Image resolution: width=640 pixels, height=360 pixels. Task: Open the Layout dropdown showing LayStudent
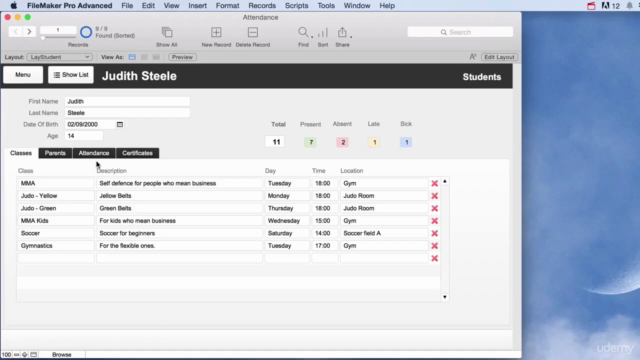pos(60,57)
